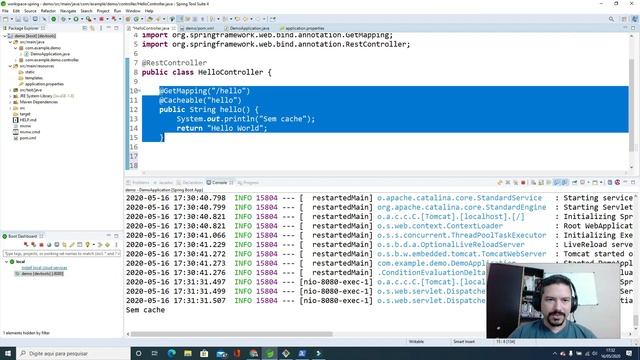Click the Boot Dashboard filter text field
The height and width of the screenshot is (360, 640).
(x=62, y=253)
